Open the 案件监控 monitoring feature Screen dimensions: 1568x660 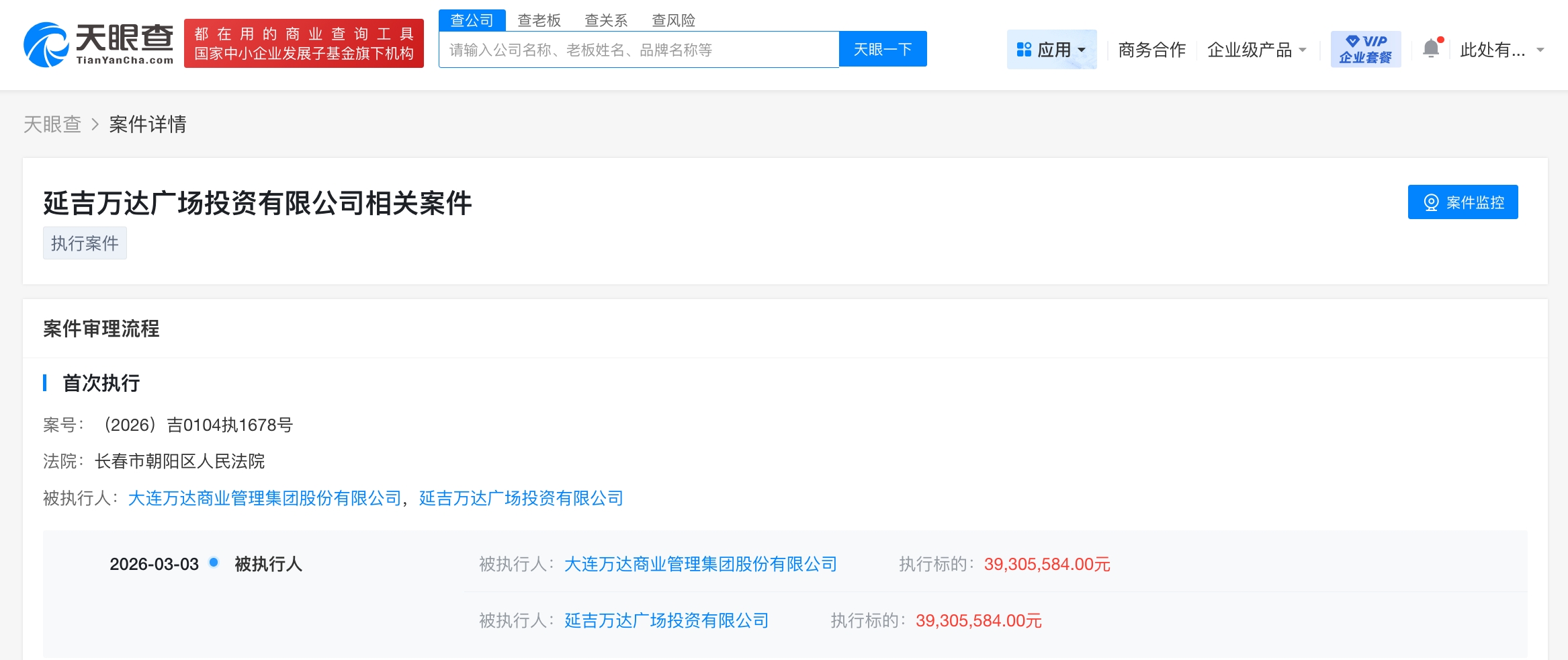coord(1463,202)
